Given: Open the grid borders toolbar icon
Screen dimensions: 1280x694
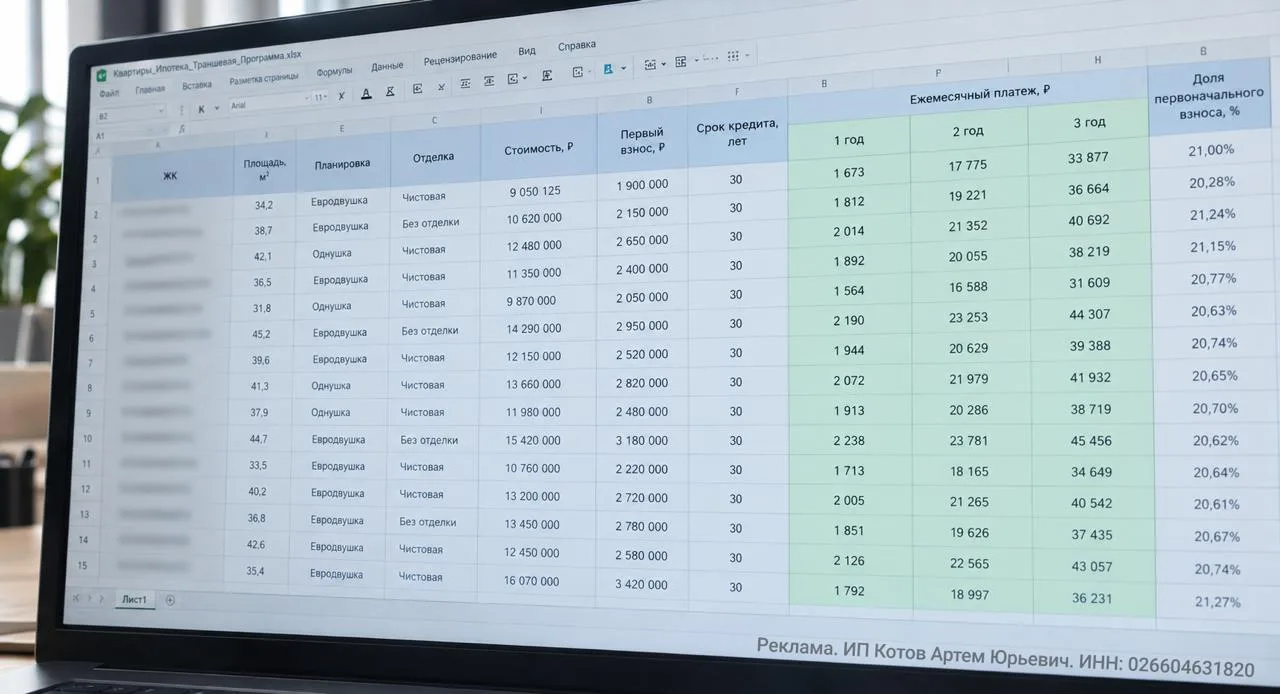Looking at the screenshot, I should (732, 56).
